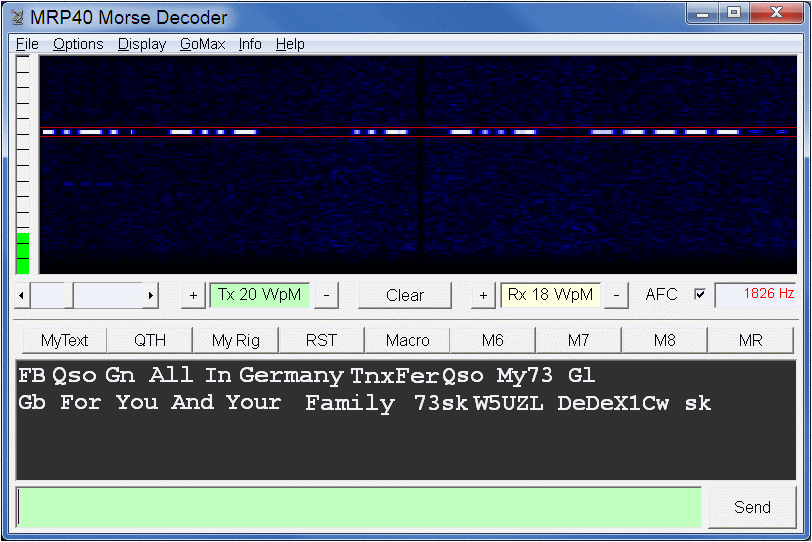Decrease Tx speed with minus button

328,295
